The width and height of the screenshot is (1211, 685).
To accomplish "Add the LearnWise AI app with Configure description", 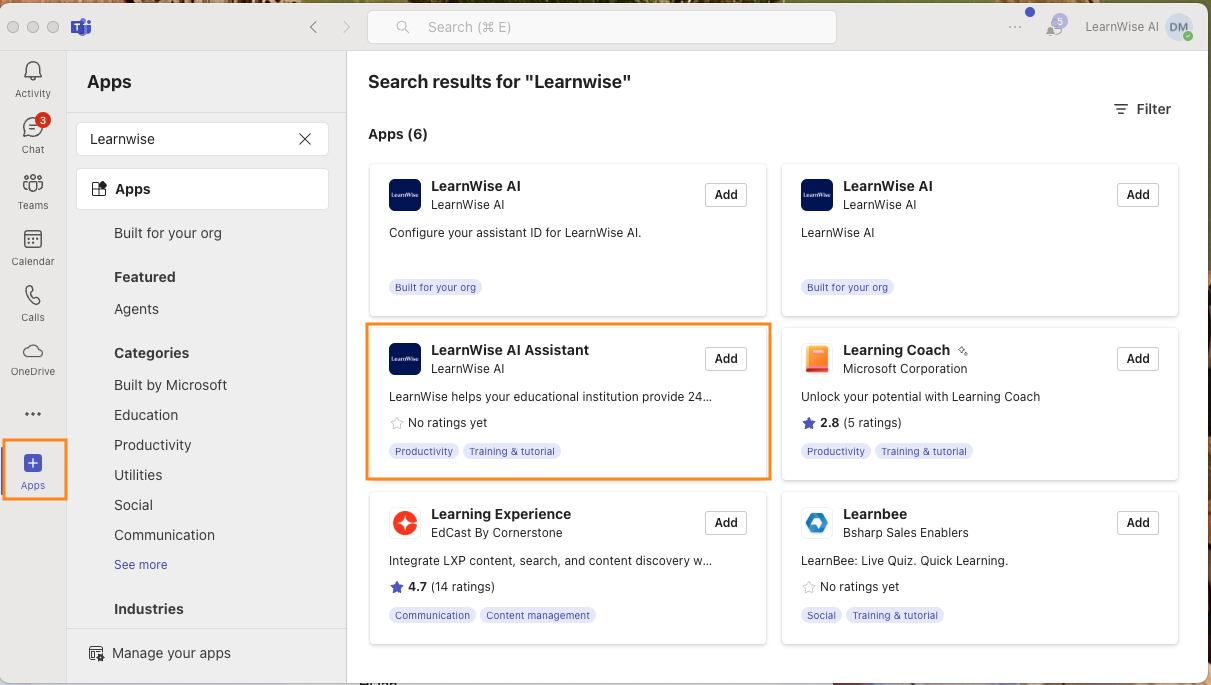I will point(726,195).
